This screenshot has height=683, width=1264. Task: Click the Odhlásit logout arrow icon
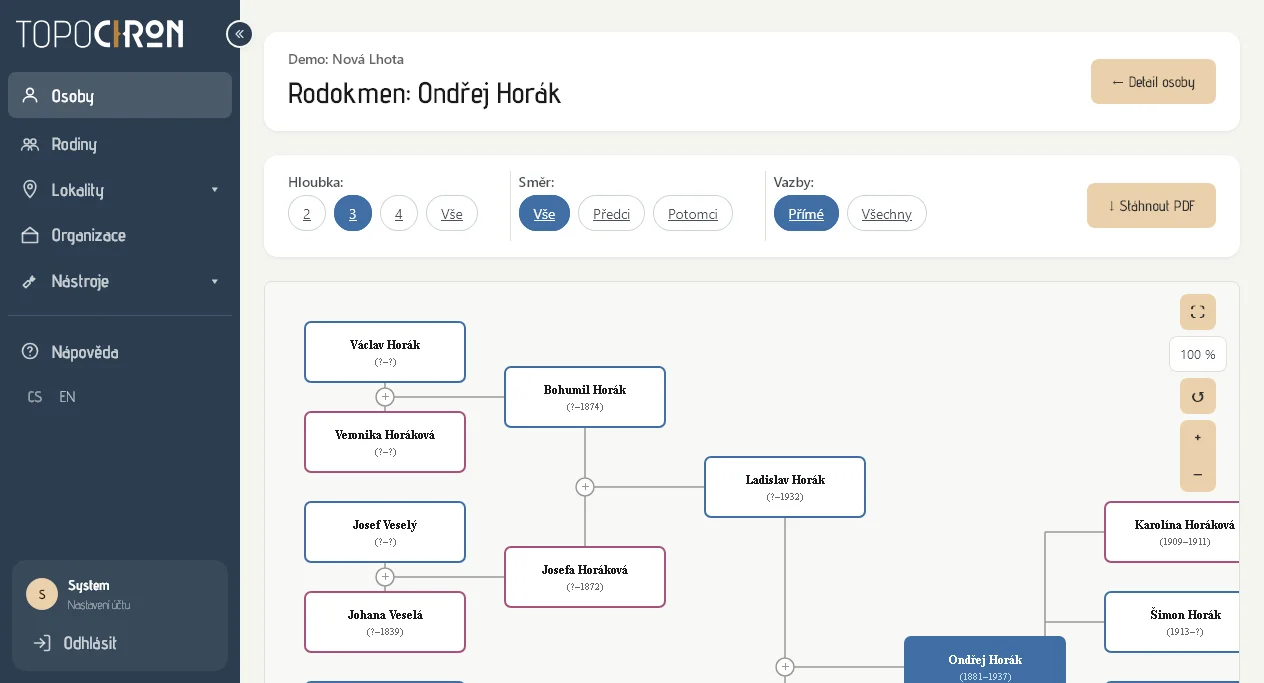(x=42, y=643)
